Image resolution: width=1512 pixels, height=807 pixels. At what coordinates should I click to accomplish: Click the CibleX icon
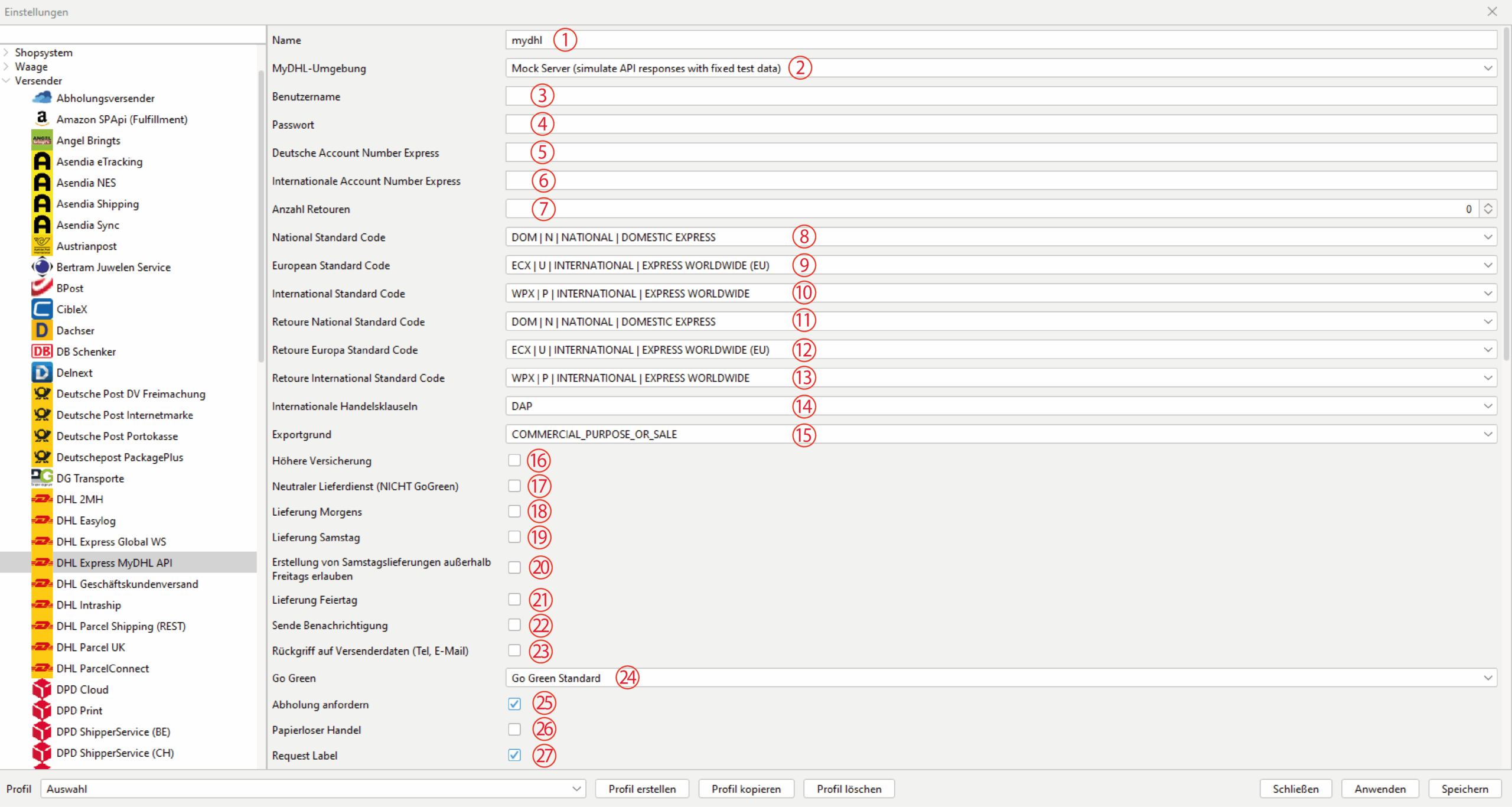42,309
